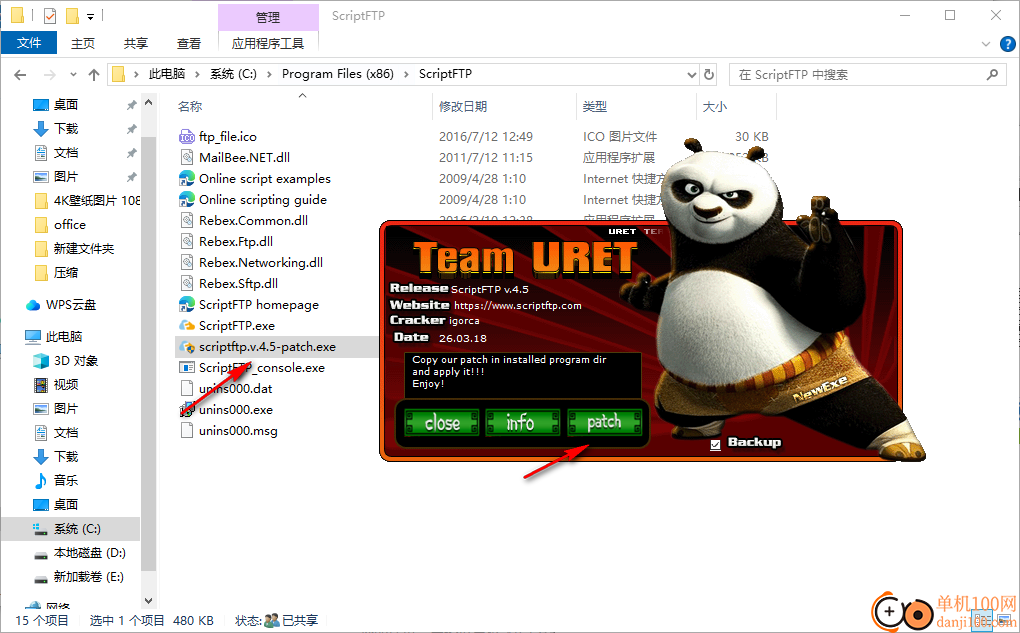Open 桌面 in Quick access sidebar
Viewport: 1020px width, 633px height.
click(x=66, y=105)
